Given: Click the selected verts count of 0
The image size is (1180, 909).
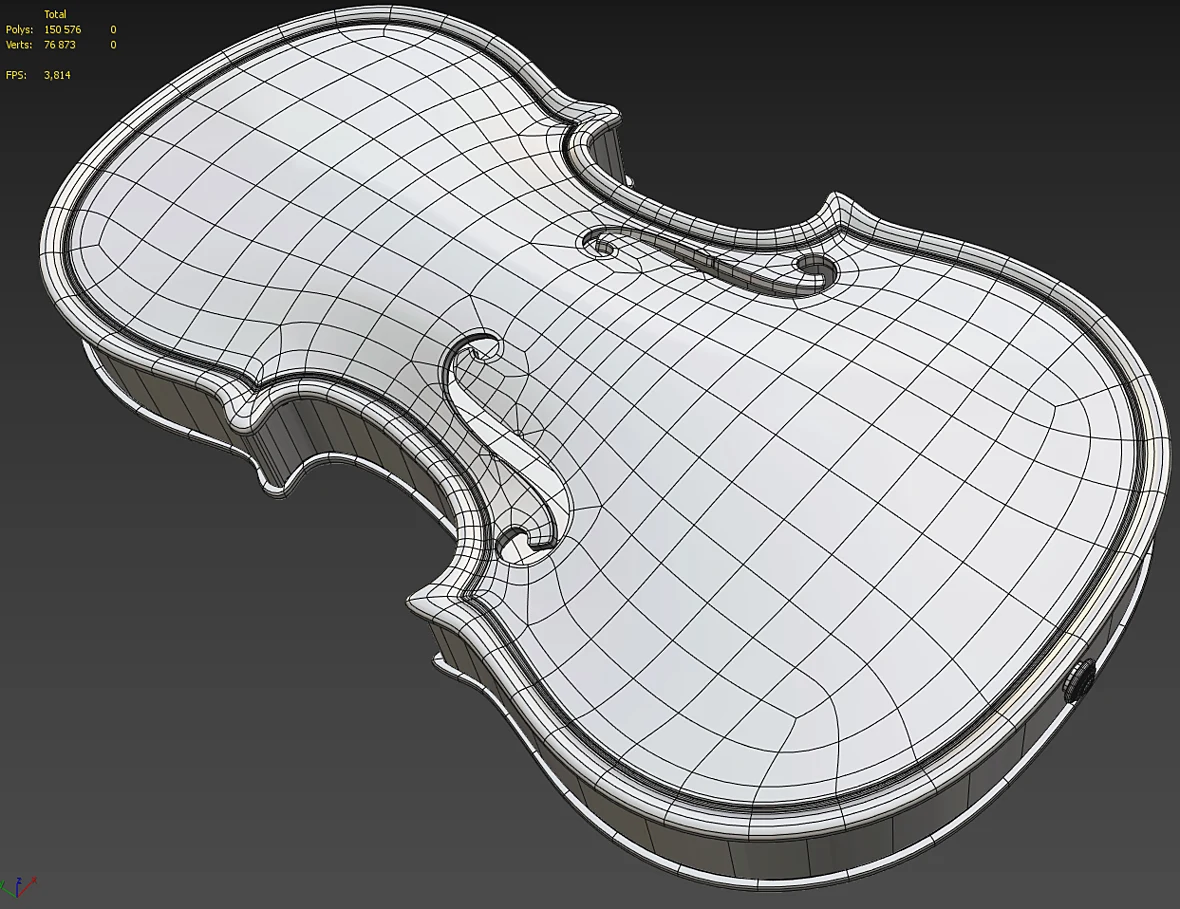Looking at the screenshot, I should point(114,44).
